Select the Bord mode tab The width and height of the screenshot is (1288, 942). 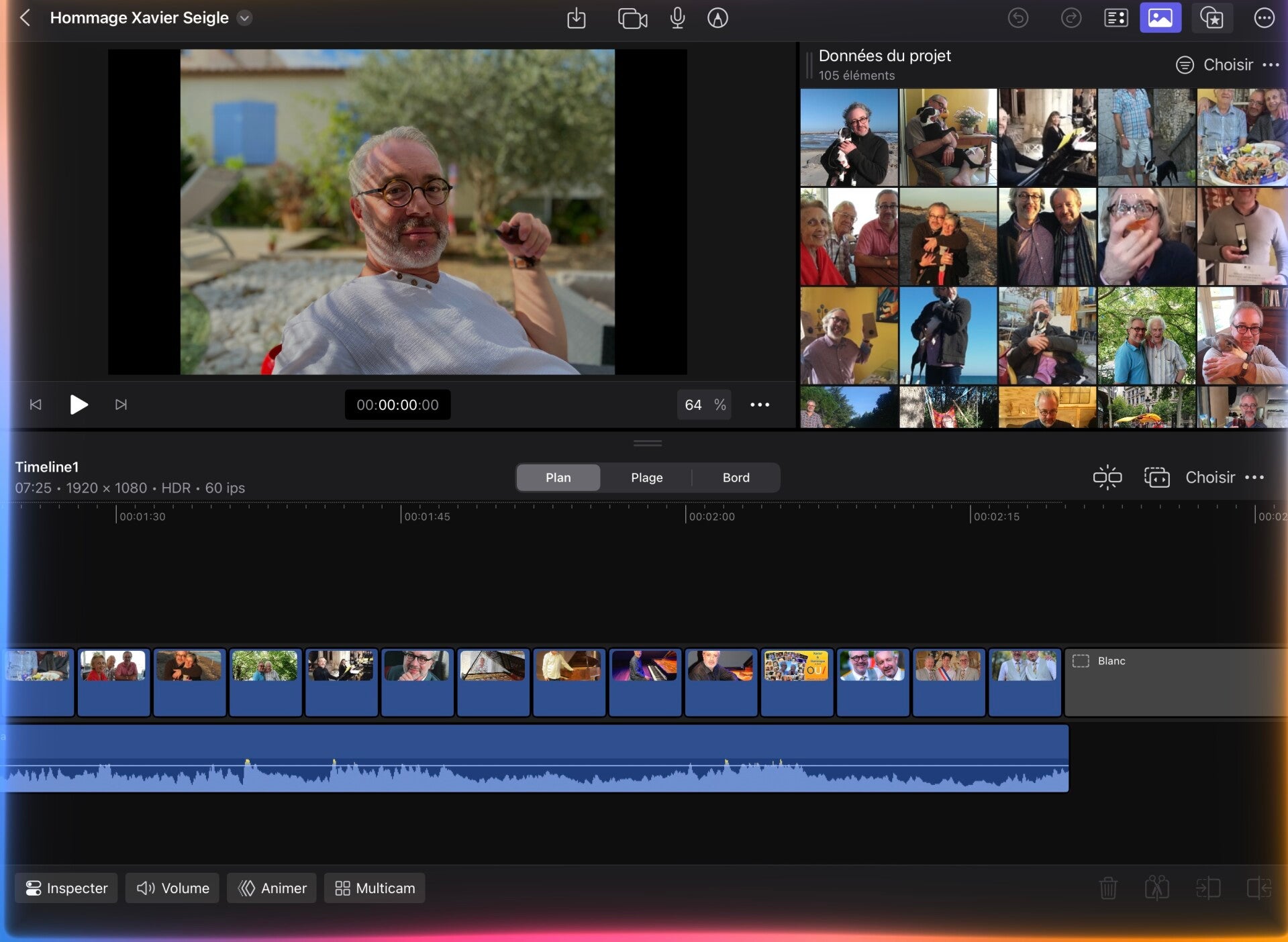coord(736,477)
